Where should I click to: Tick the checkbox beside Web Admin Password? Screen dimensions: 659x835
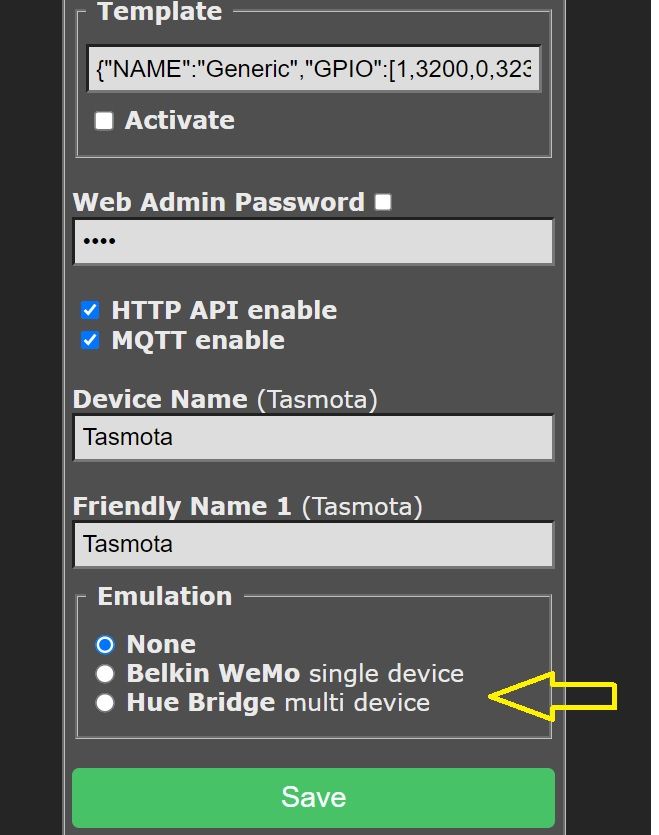point(383,202)
